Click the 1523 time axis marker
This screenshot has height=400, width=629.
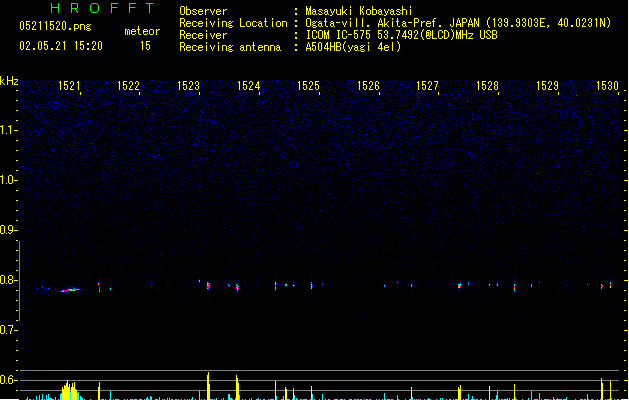click(x=188, y=86)
